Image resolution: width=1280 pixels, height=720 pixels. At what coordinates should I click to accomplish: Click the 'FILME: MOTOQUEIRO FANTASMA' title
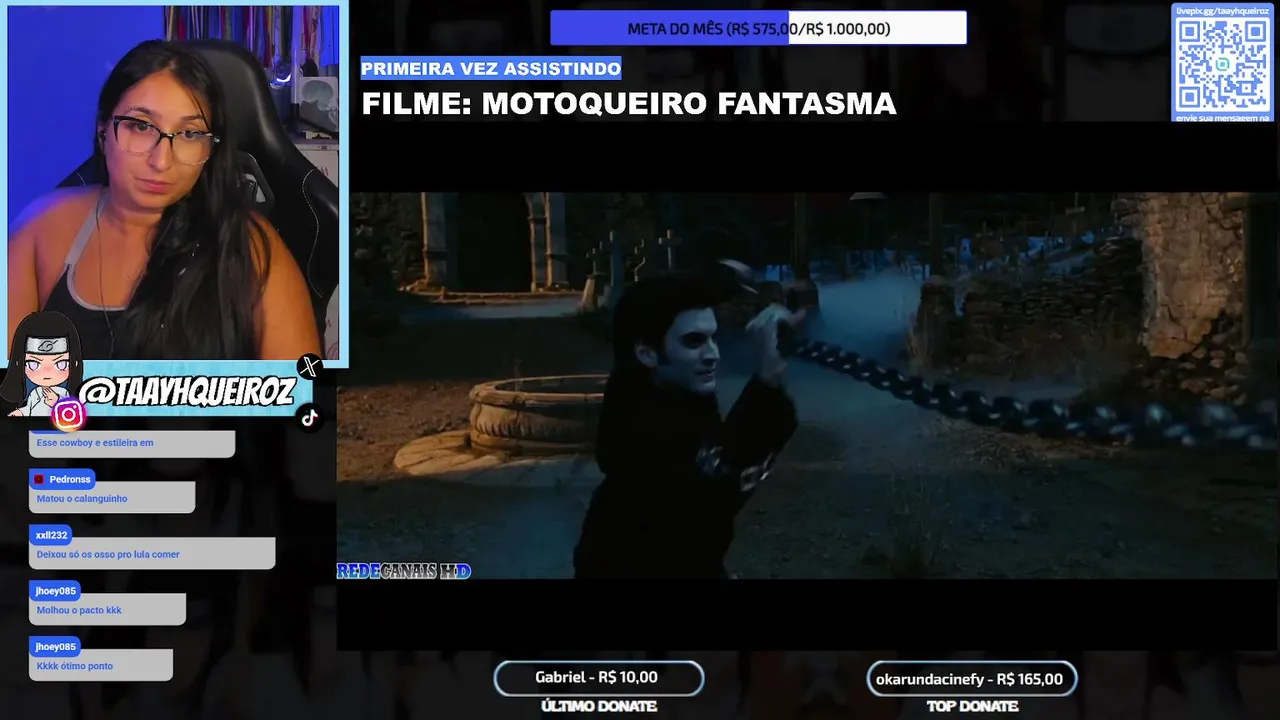click(x=629, y=104)
